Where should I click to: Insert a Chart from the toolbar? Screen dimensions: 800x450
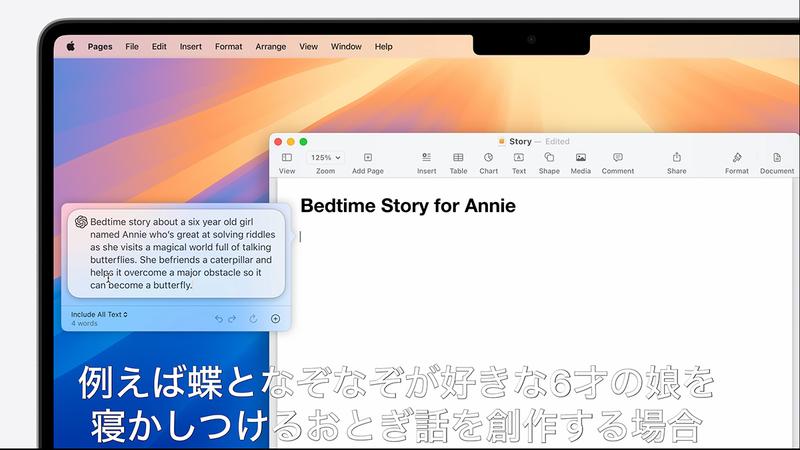click(488, 157)
